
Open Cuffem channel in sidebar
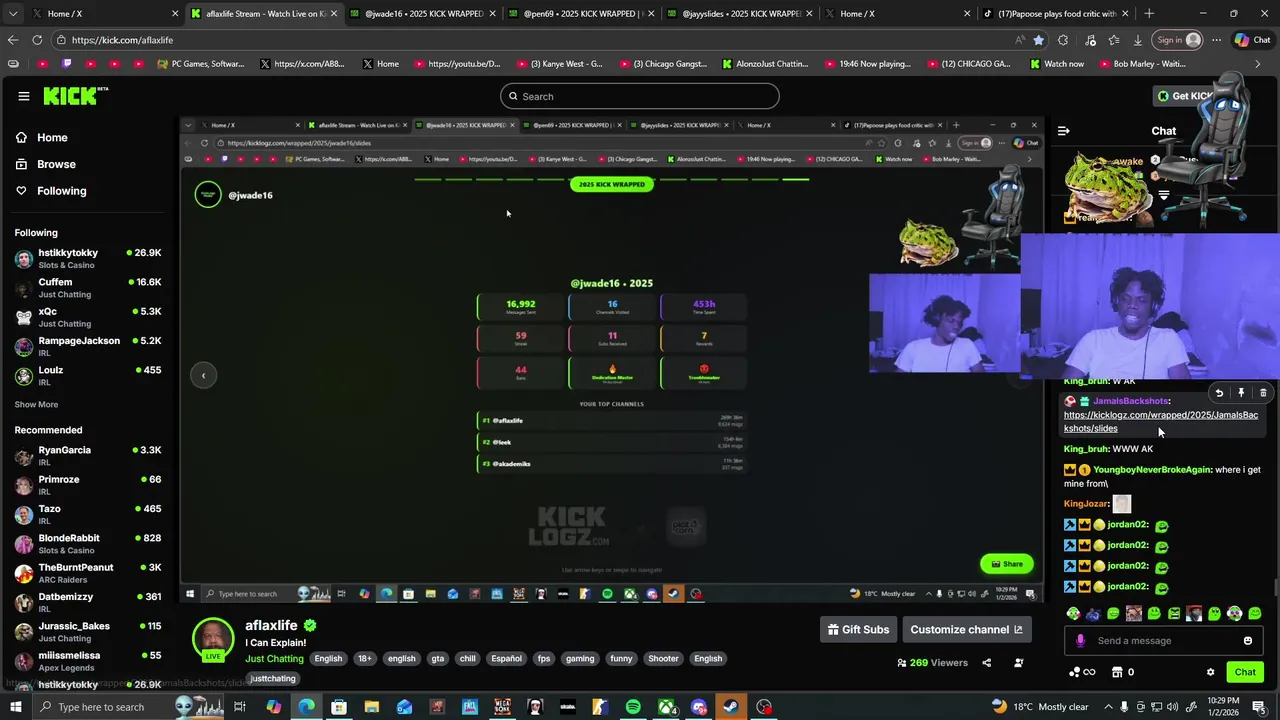(x=88, y=288)
